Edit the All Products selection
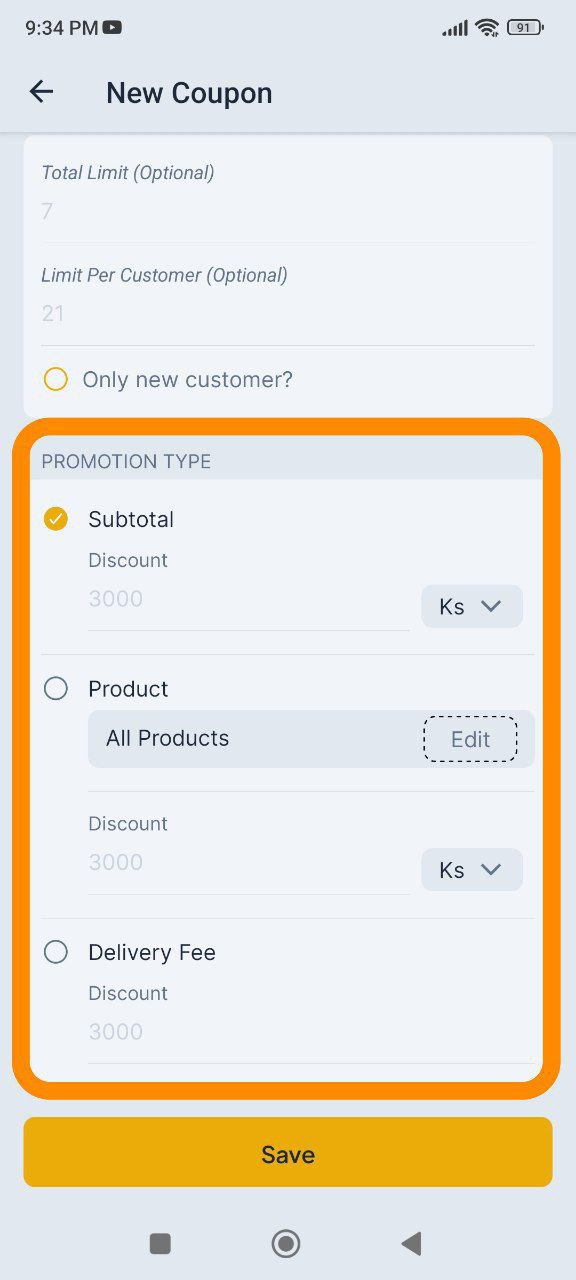Image resolution: width=576 pixels, height=1280 pixels. click(x=470, y=739)
